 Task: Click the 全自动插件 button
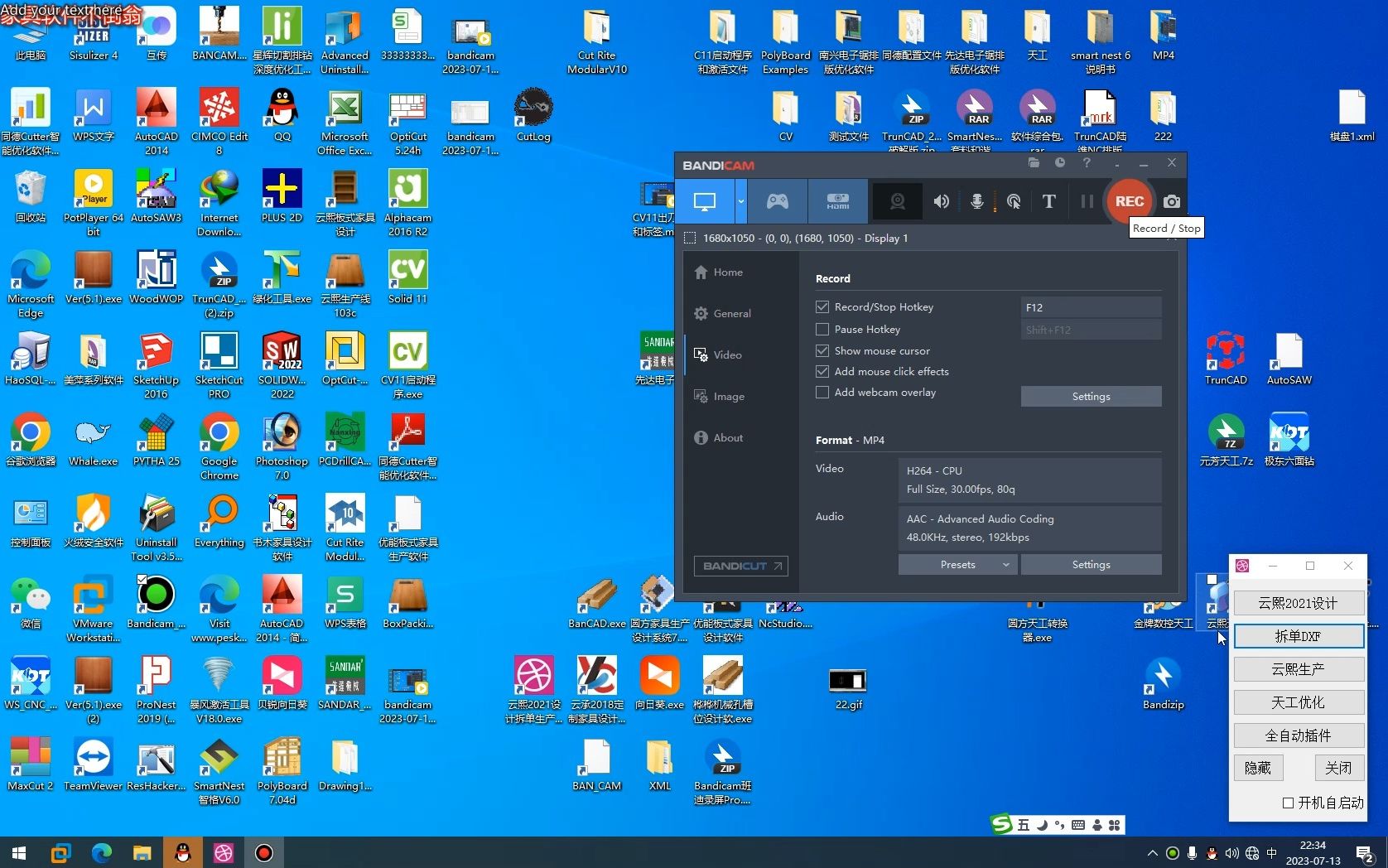coord(1298,735)
